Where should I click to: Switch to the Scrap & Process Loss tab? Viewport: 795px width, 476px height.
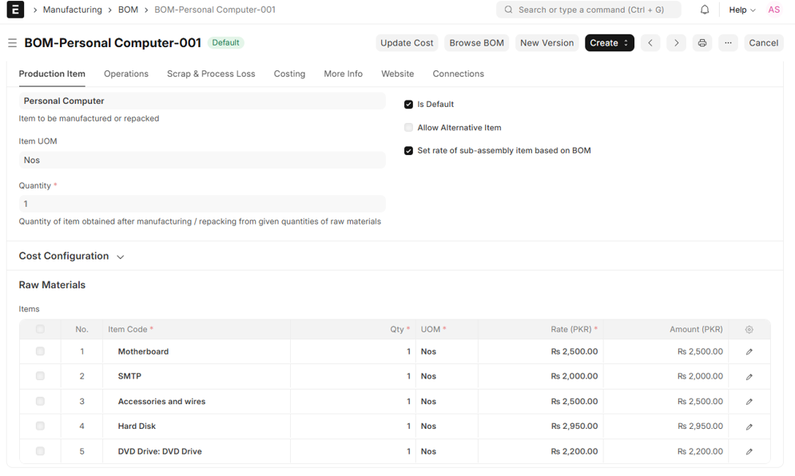click(211, 74)
